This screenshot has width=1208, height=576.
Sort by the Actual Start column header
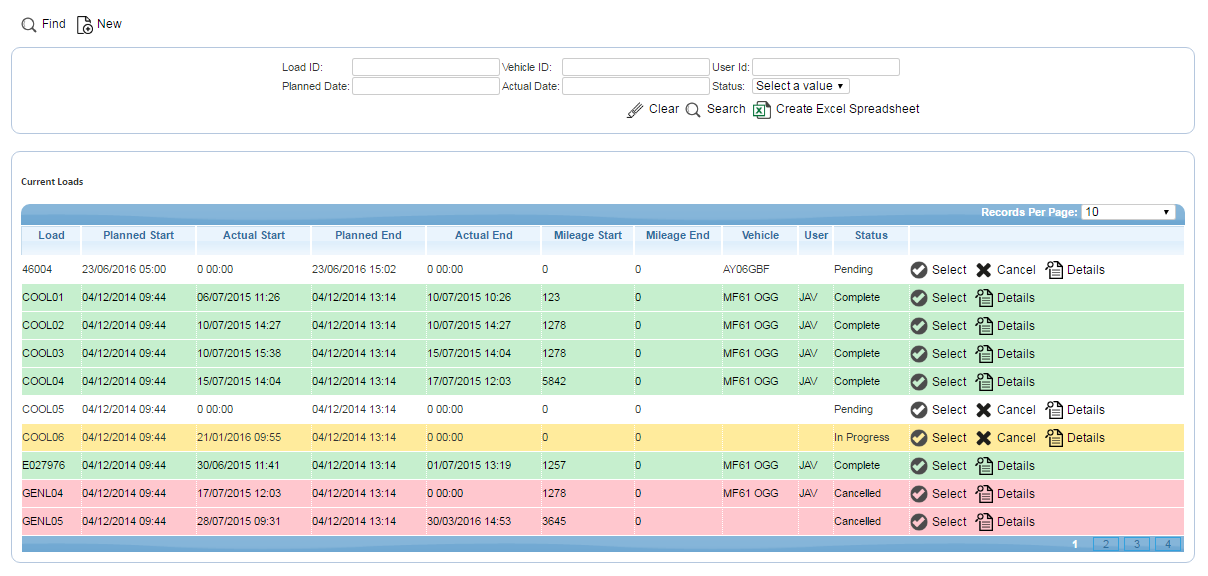[254, 236]
